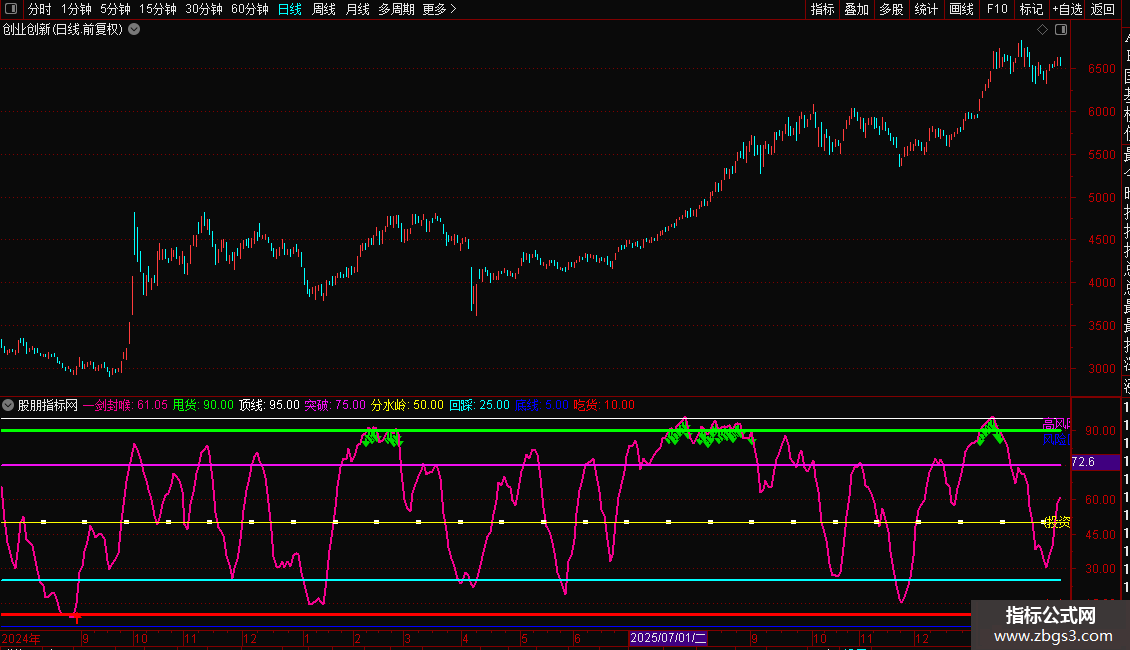Click the 多股 multi-stock button
This screenshot has width=1130, height=650.
(x=891, y=9)
